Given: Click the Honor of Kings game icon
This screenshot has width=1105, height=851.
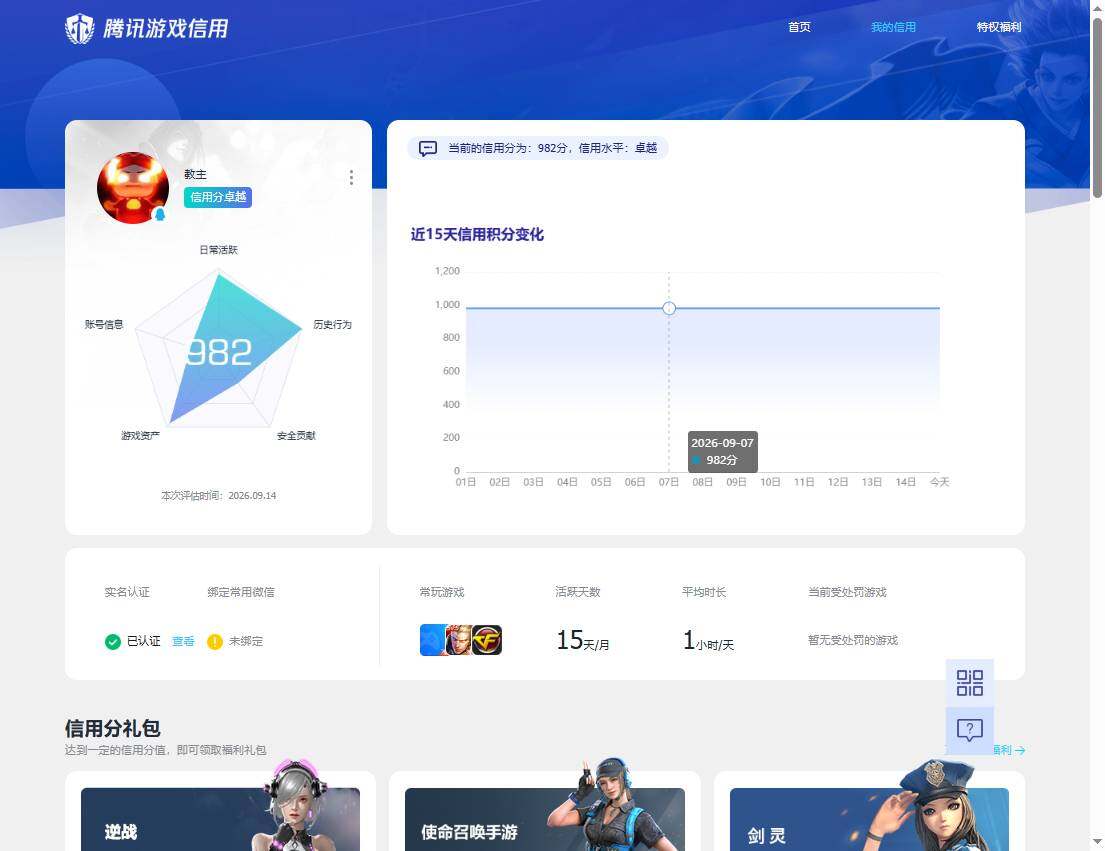Looking at the screenshot, I should click(x=458, y=640).
